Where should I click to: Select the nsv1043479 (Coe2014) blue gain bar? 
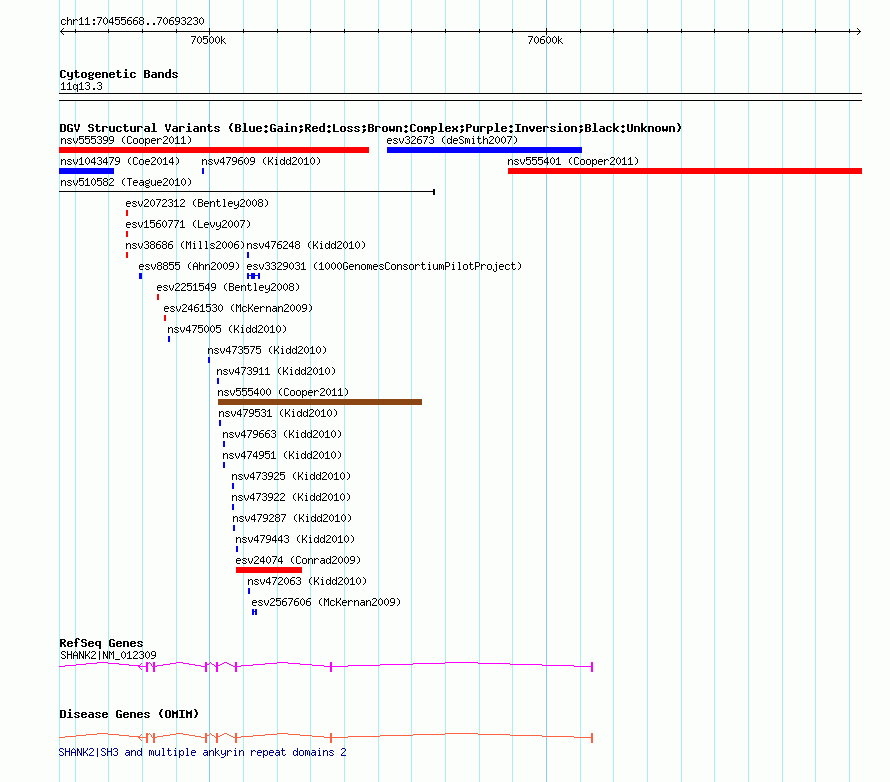point(86,171)
